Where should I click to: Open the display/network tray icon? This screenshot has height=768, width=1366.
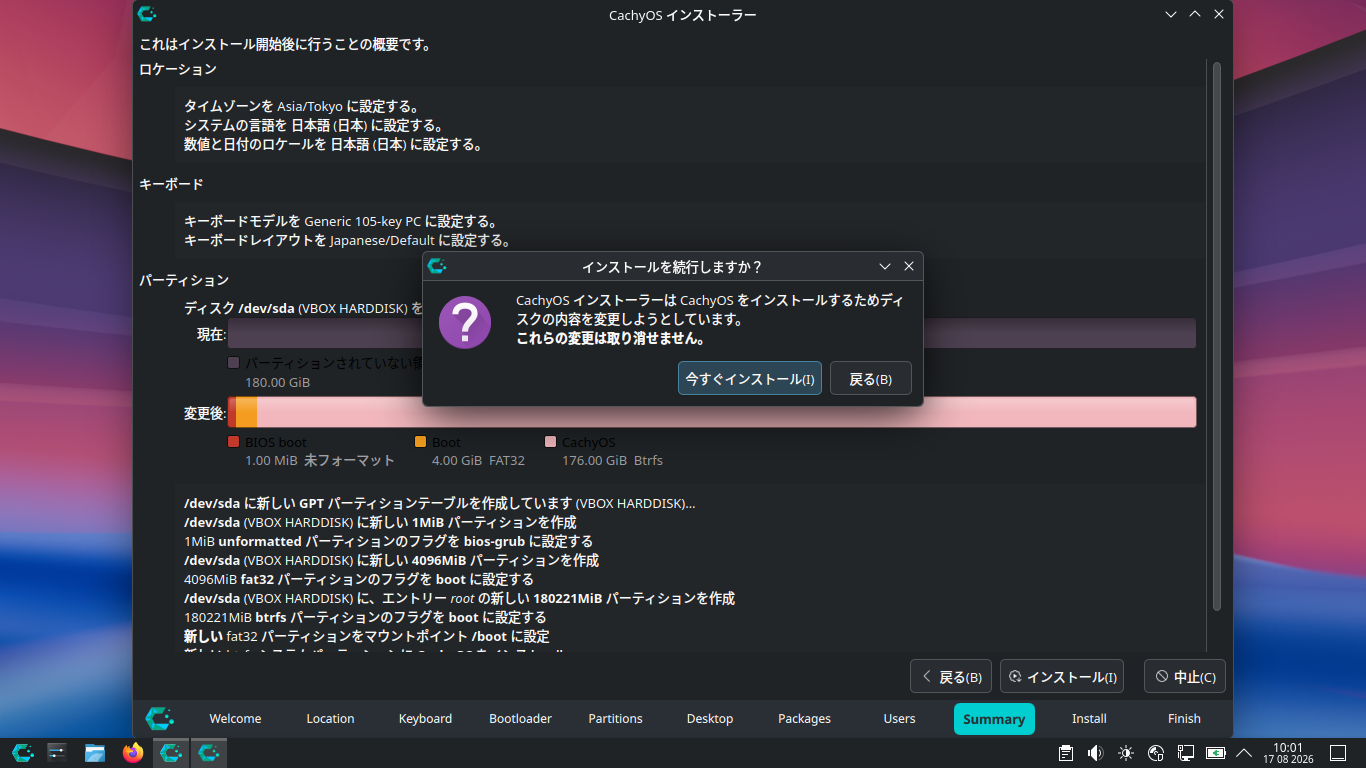click(x=1186, y=753)
